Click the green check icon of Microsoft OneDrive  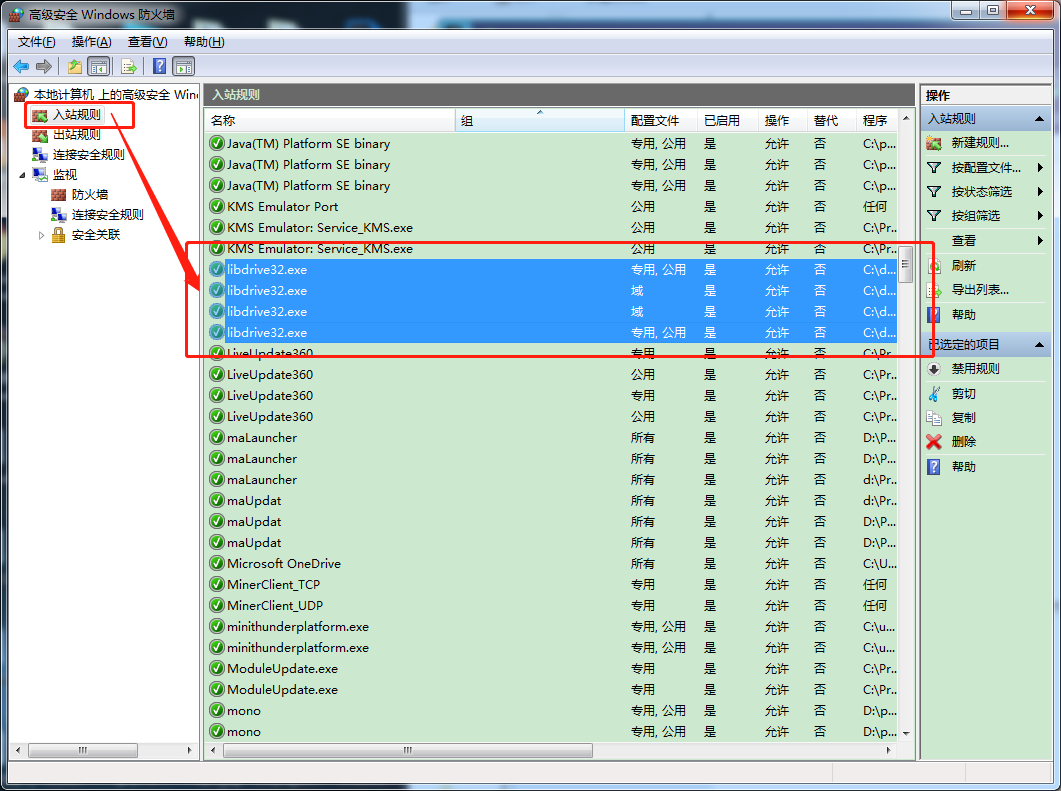(x=217, y=564)
